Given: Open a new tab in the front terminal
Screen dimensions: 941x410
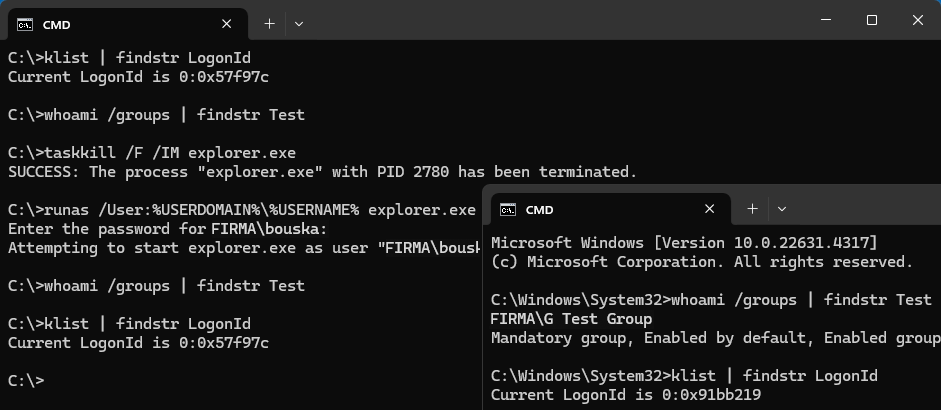Looking at the screenshot, I should click(x=752, y=209).
